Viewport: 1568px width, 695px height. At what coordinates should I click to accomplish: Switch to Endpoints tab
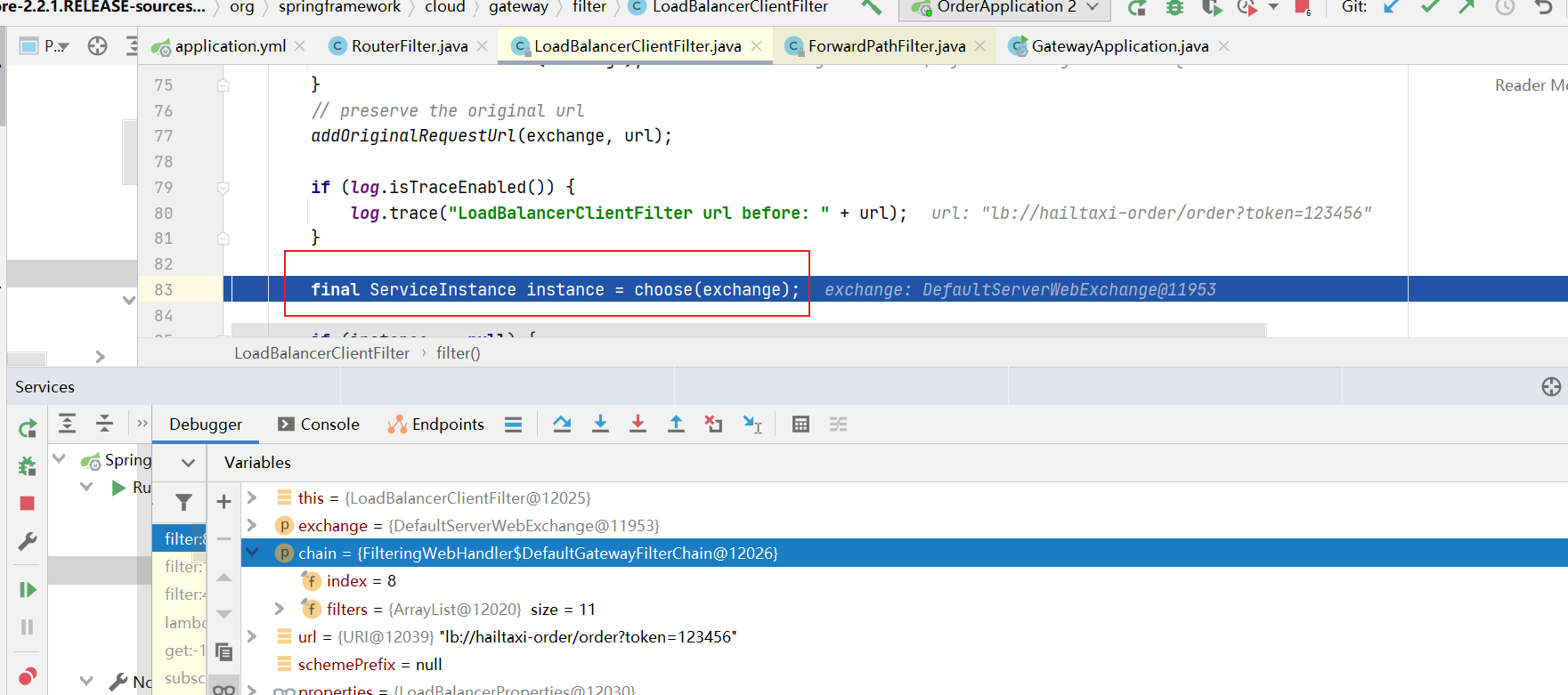436,424
